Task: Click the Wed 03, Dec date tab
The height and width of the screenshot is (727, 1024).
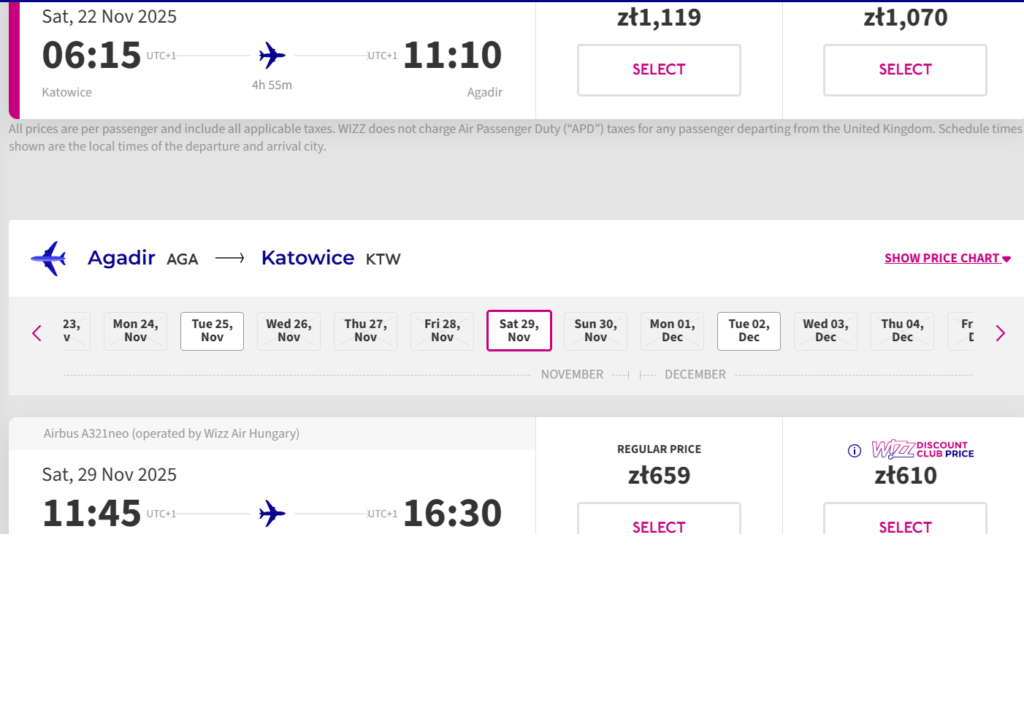Action: pyautogui.click(x=825, y=331)
